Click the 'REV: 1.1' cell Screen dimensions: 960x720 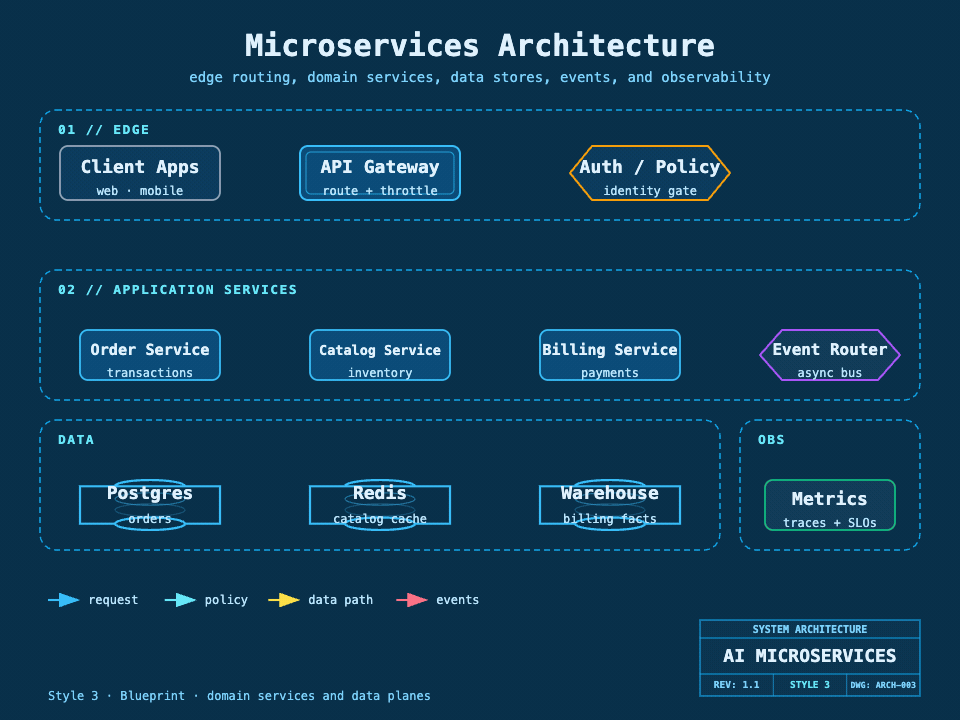point(736,684)
